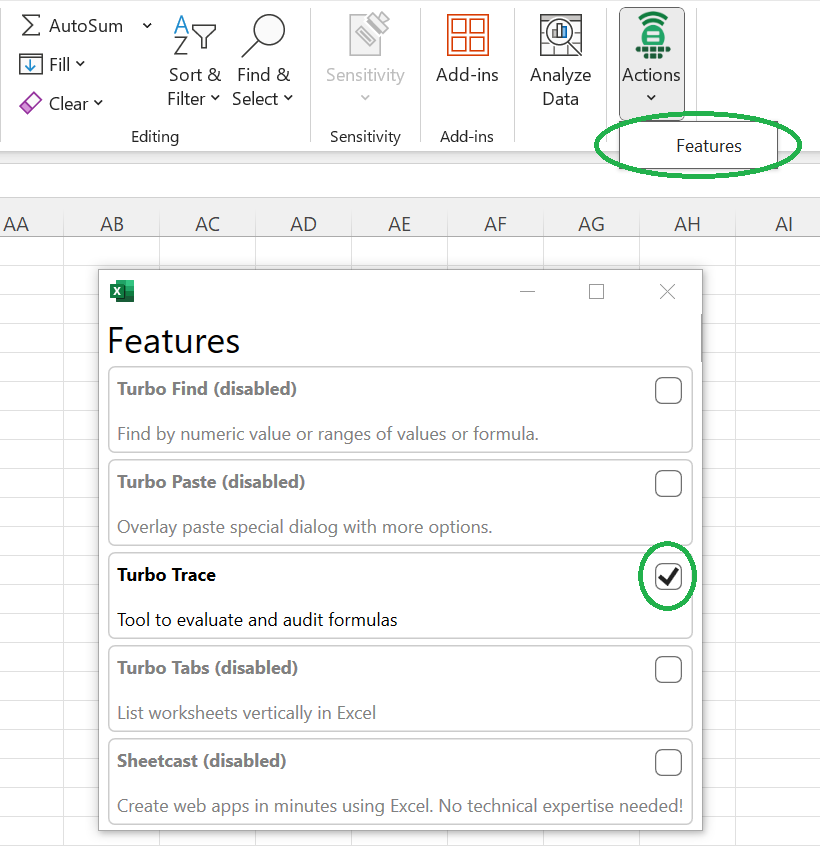Image resolution: width=820 pixels, height=846 pixels.
Task: Minimize the Features window
Action: 527,291
